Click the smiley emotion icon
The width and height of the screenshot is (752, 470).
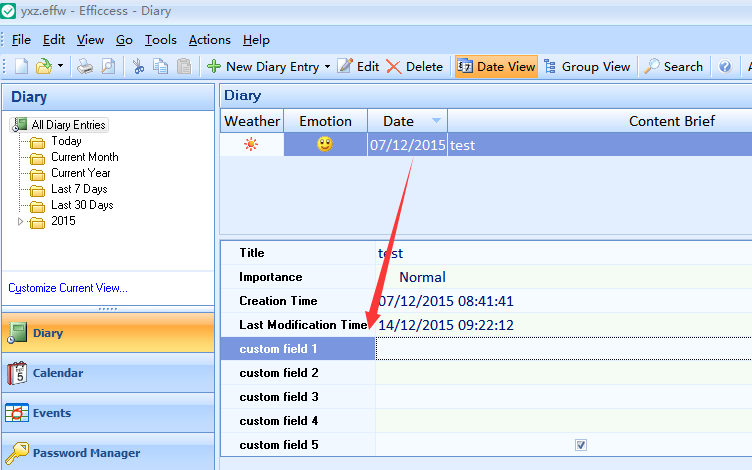pyautogui.click(x=325, y=145)
